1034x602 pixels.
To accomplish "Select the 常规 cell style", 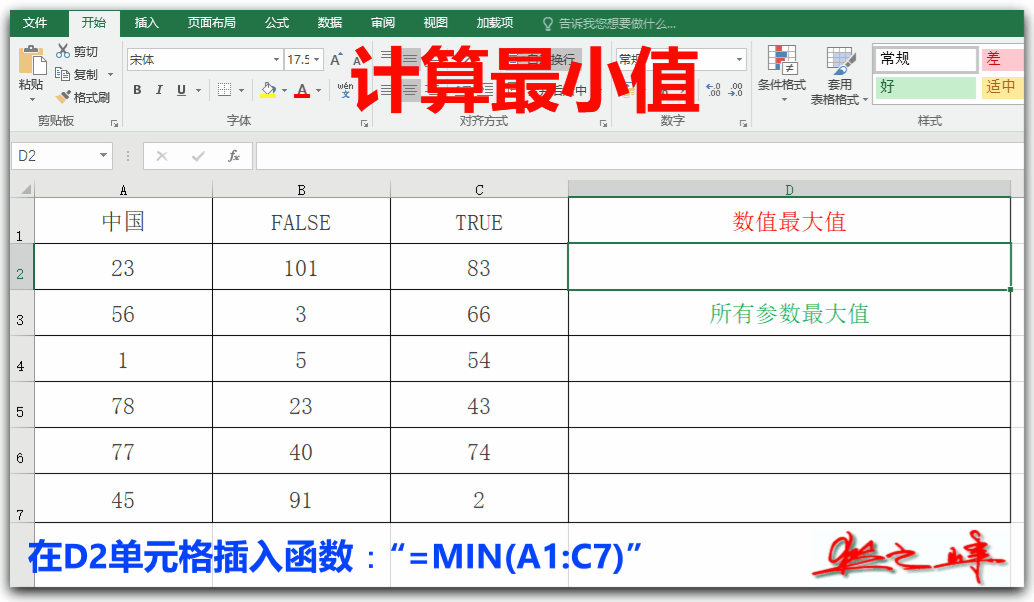I will (925, 59).
